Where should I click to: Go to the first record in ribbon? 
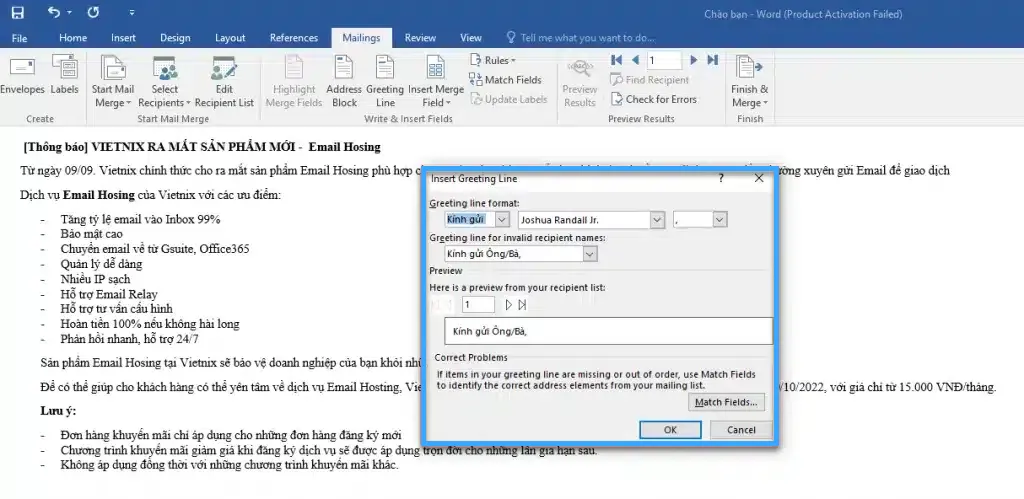[x=616, y=60]
